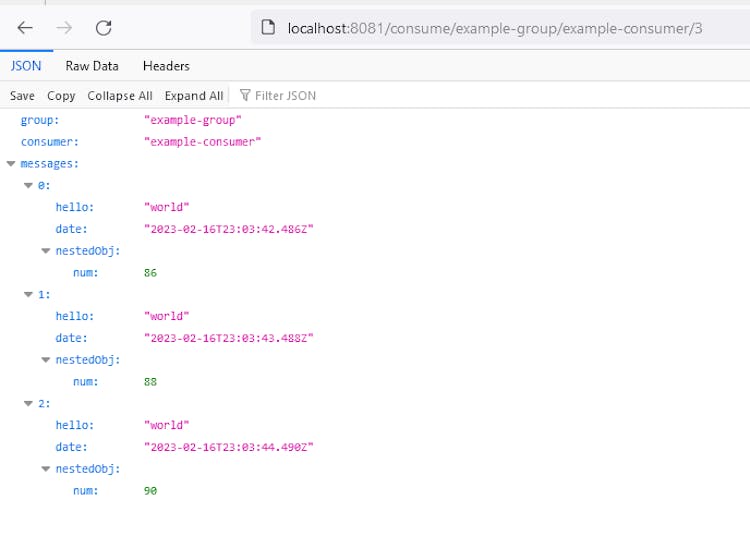Collapse message item 0
This screenshot has width=750, height=560.
click(28, 186)
